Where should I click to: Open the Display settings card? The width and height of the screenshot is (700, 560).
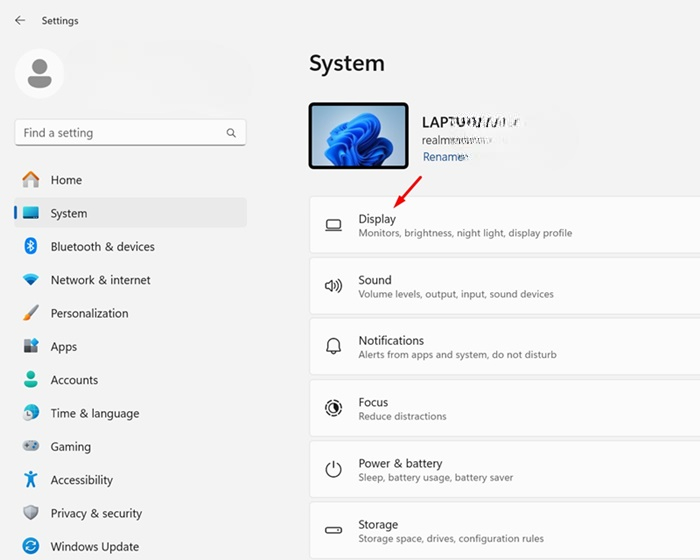(505, 225)
